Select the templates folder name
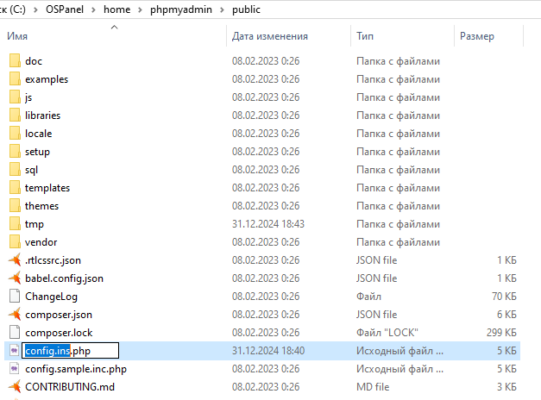Screen dimensions: 541x400 tap(47, 188)
